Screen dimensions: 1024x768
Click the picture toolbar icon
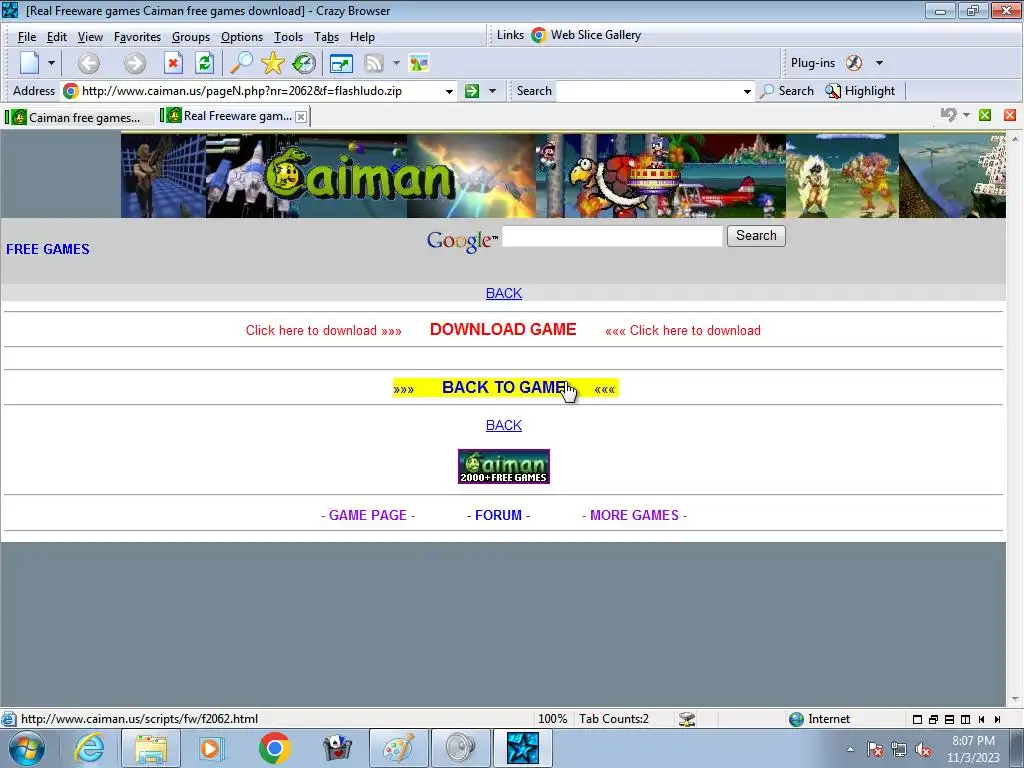click(x=419, y=63)
